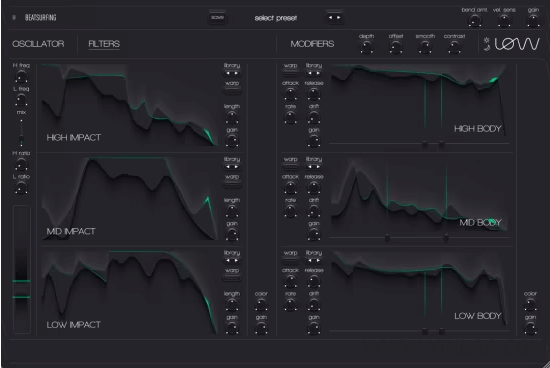Click the MID BODY library arrows

tap(314, 167)
